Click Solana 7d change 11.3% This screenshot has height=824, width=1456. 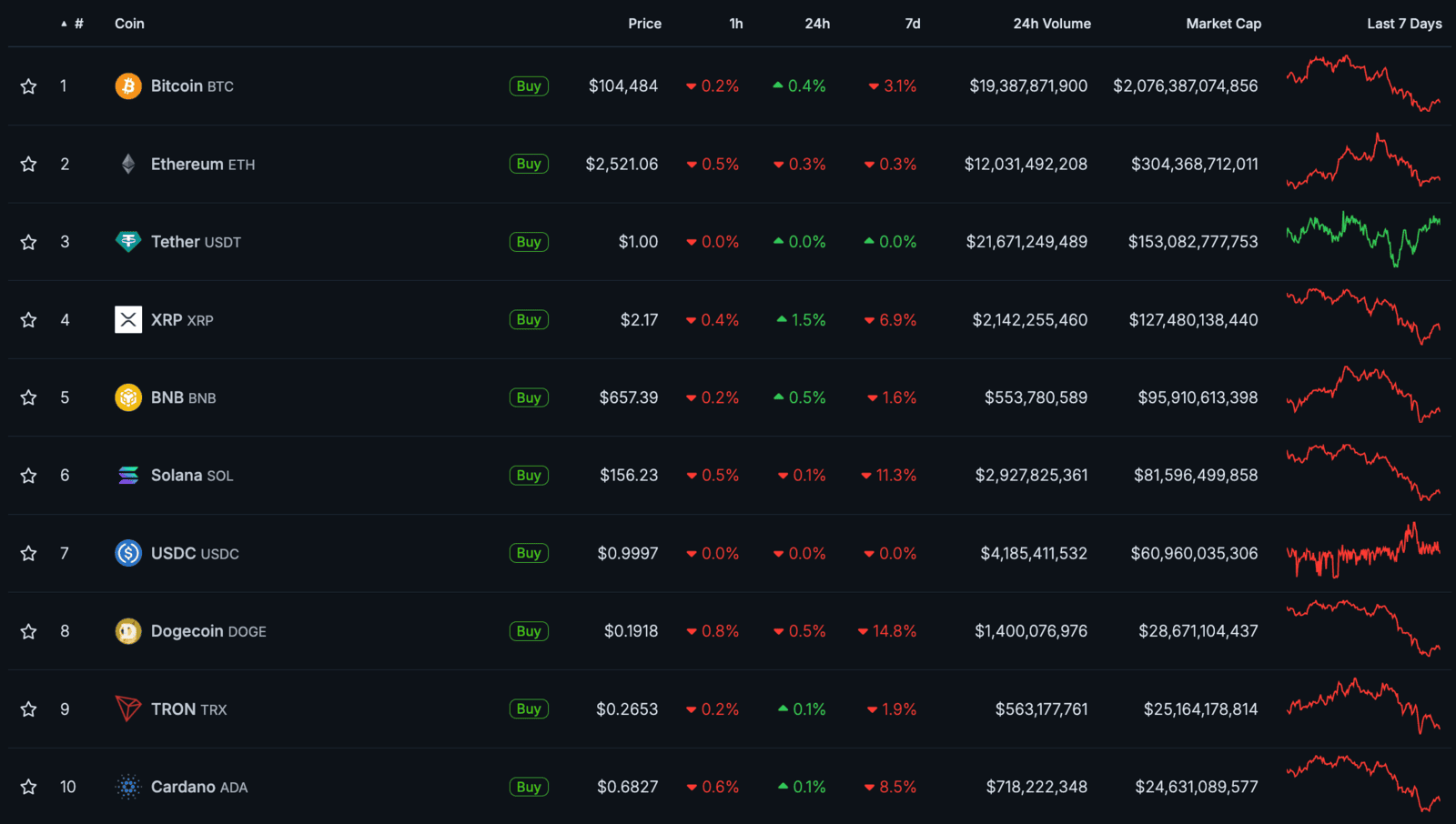point(889,476)
